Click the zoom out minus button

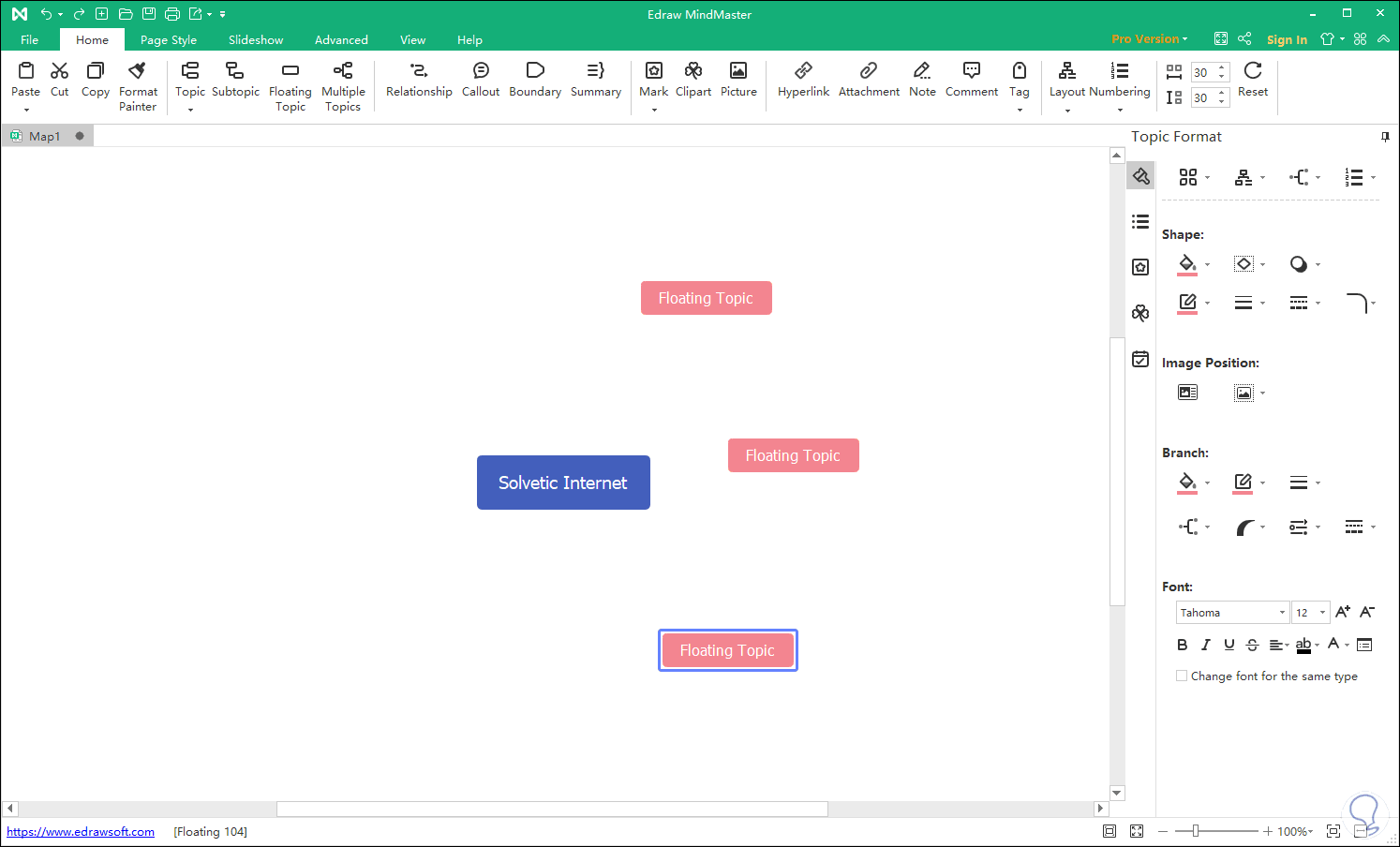tap(1163, 831)
